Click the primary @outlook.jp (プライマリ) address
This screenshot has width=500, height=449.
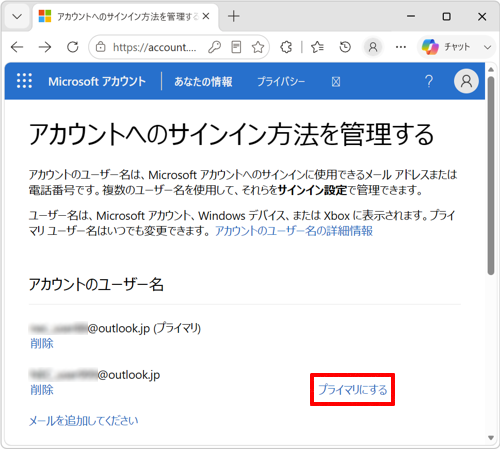(115, 328)
